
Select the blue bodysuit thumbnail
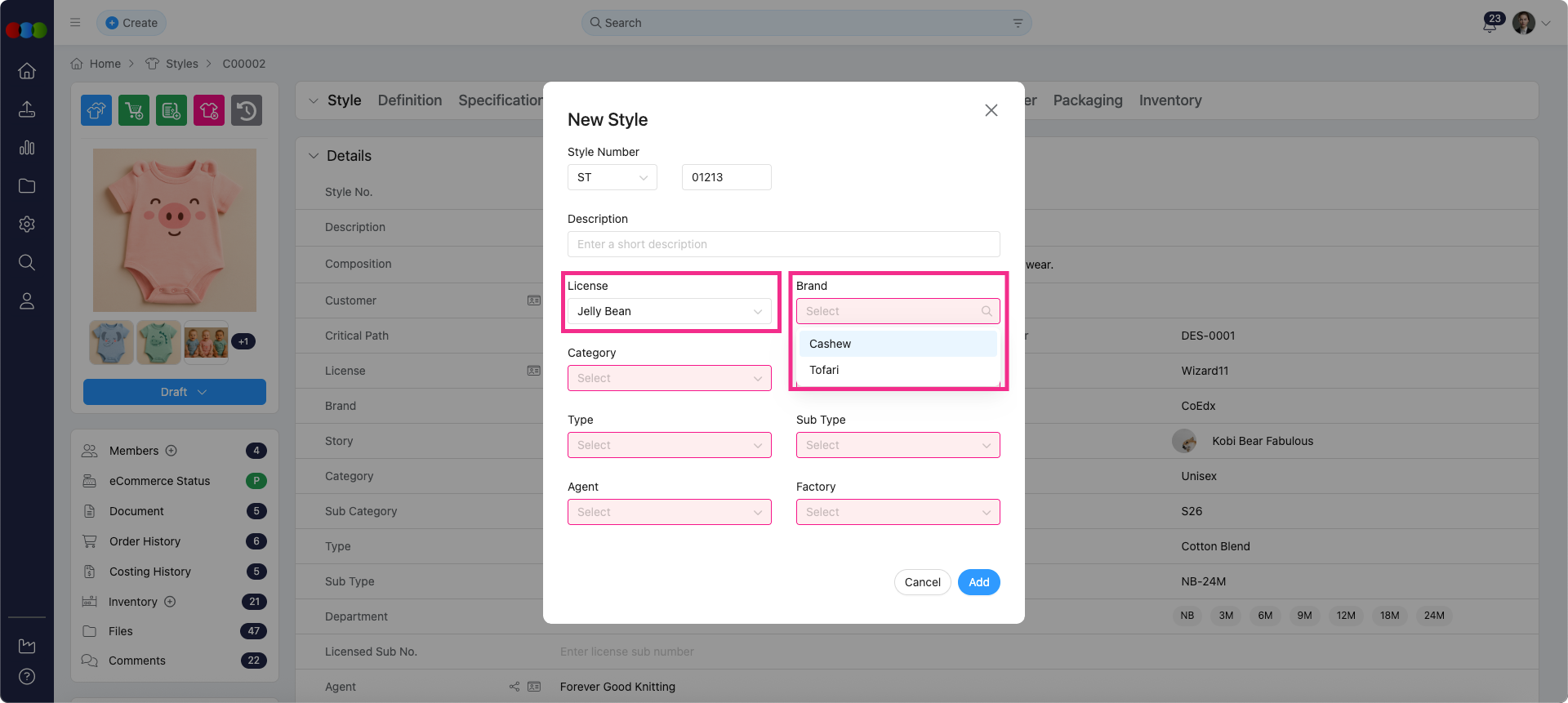[x=111, y=342]
